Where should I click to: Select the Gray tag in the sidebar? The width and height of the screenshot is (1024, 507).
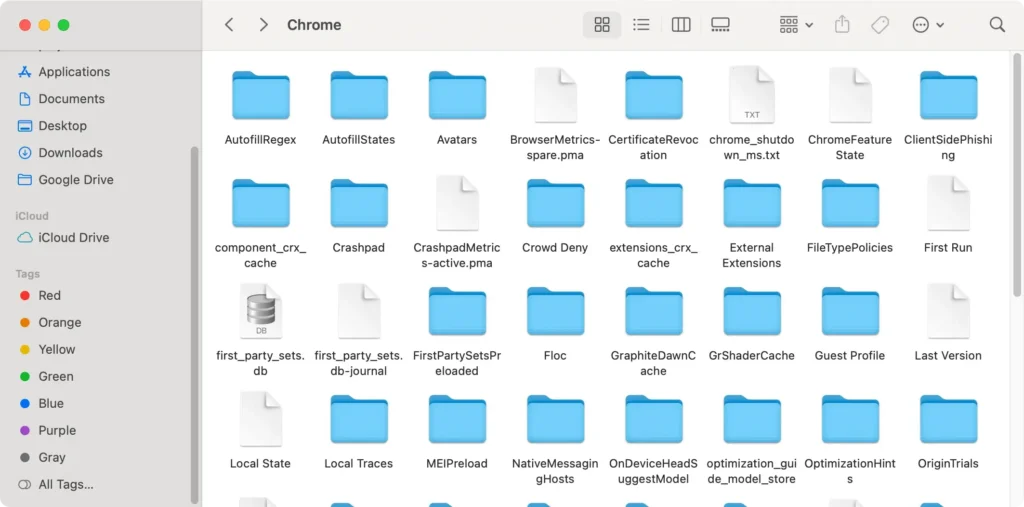[42, 457]
